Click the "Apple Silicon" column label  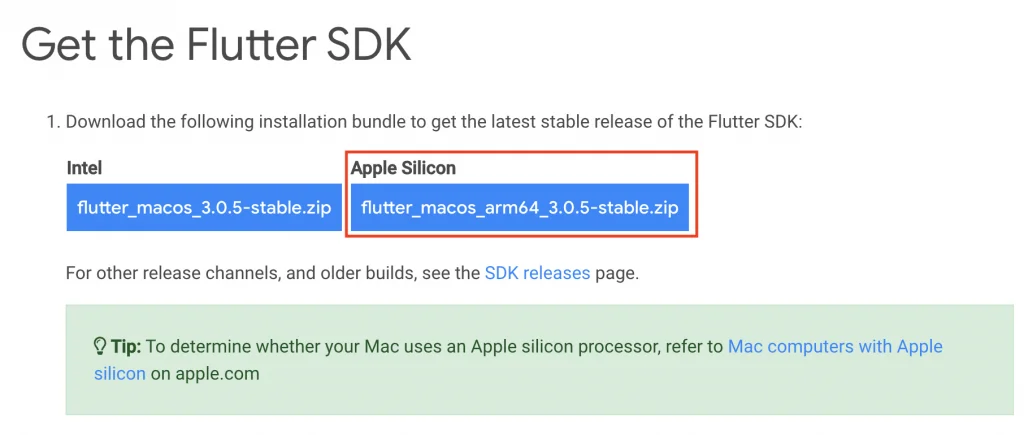point(403,168)
